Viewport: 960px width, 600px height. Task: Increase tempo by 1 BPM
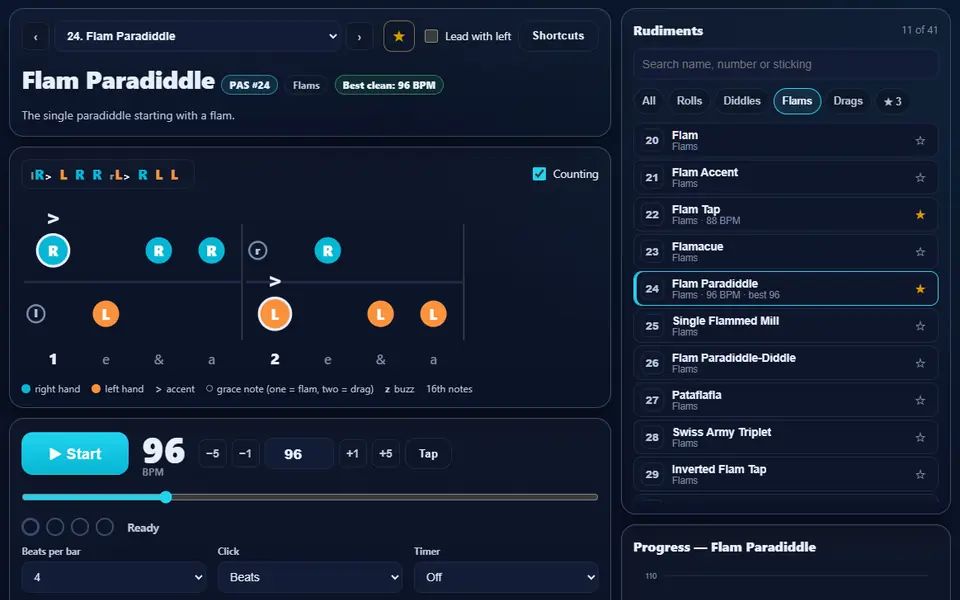352,454
